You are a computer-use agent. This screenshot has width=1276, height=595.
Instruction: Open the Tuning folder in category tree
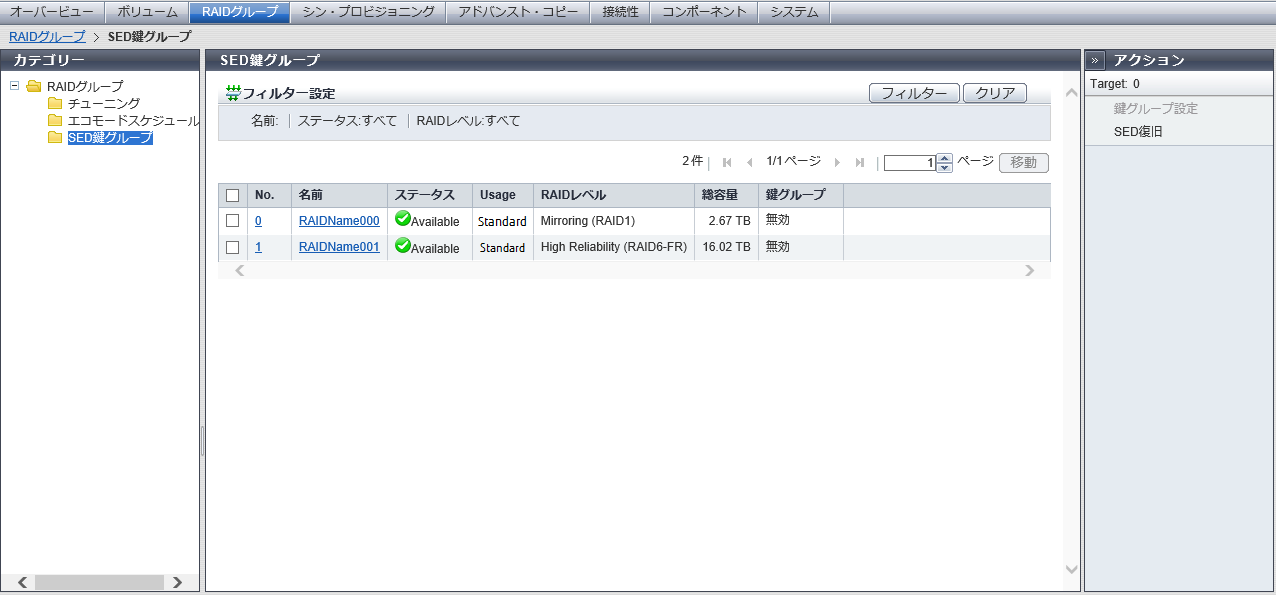(x=103, y=103)
